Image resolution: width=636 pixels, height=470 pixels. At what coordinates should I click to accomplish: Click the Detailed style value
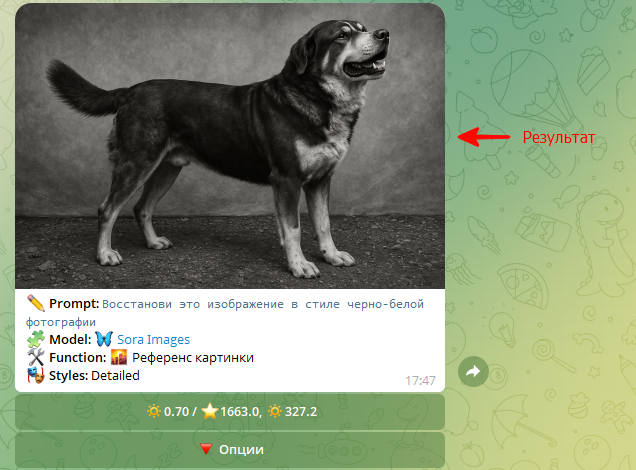(x=115, y=376)
